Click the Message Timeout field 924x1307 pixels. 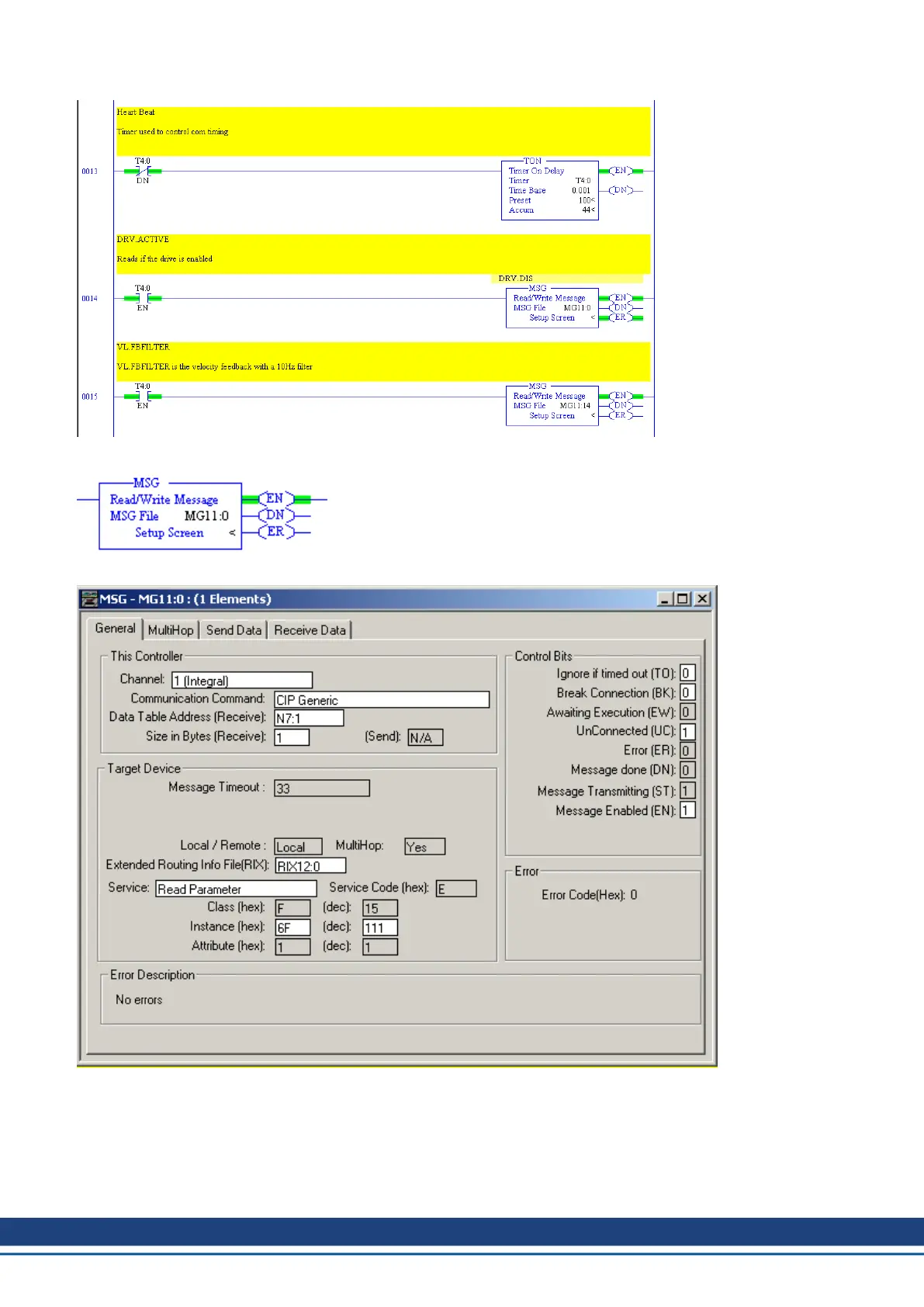[x=322, y=789]
